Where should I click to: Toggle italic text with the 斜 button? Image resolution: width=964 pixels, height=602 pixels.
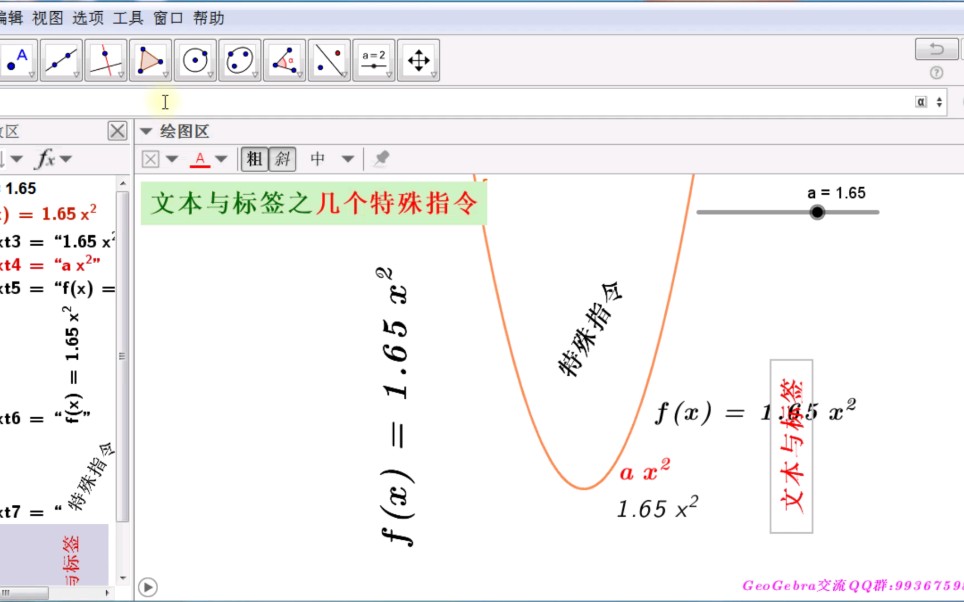[281, 158]
